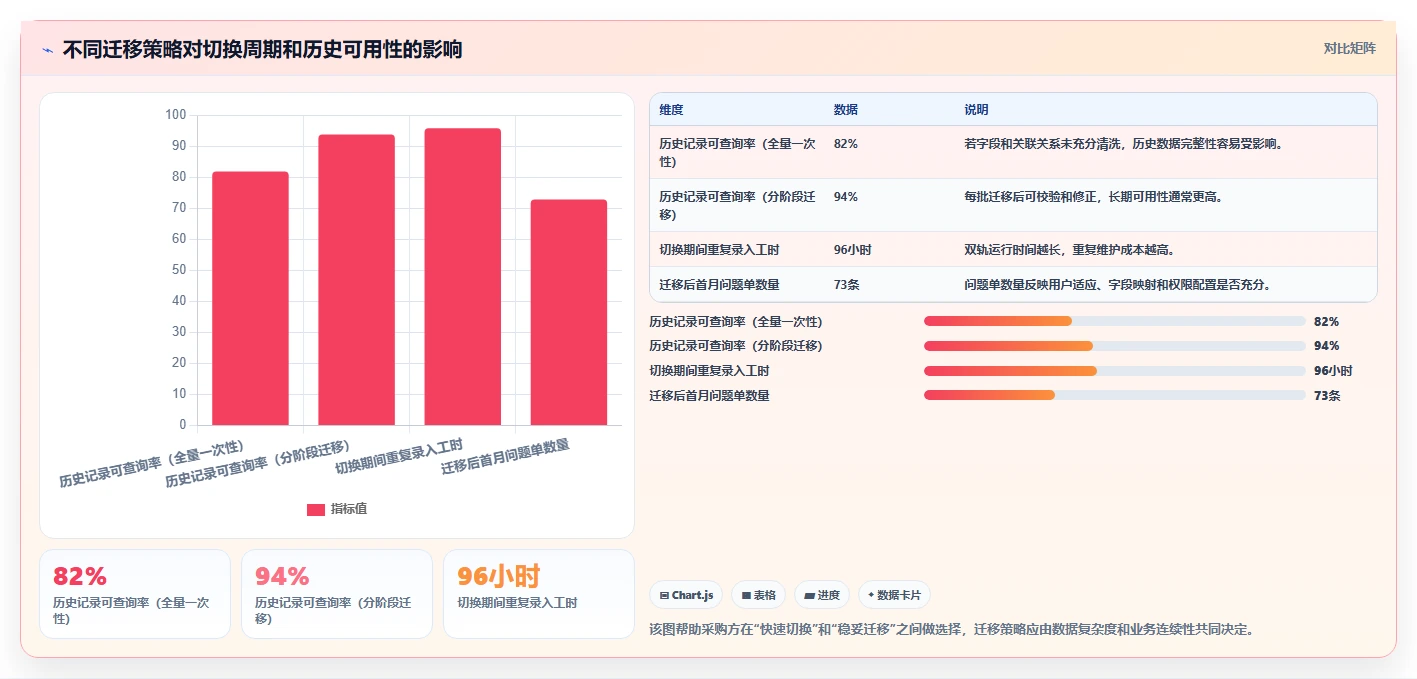Toggle the 指标值 legend swatch below chart

pyautogui.click(x=316, y=509)
